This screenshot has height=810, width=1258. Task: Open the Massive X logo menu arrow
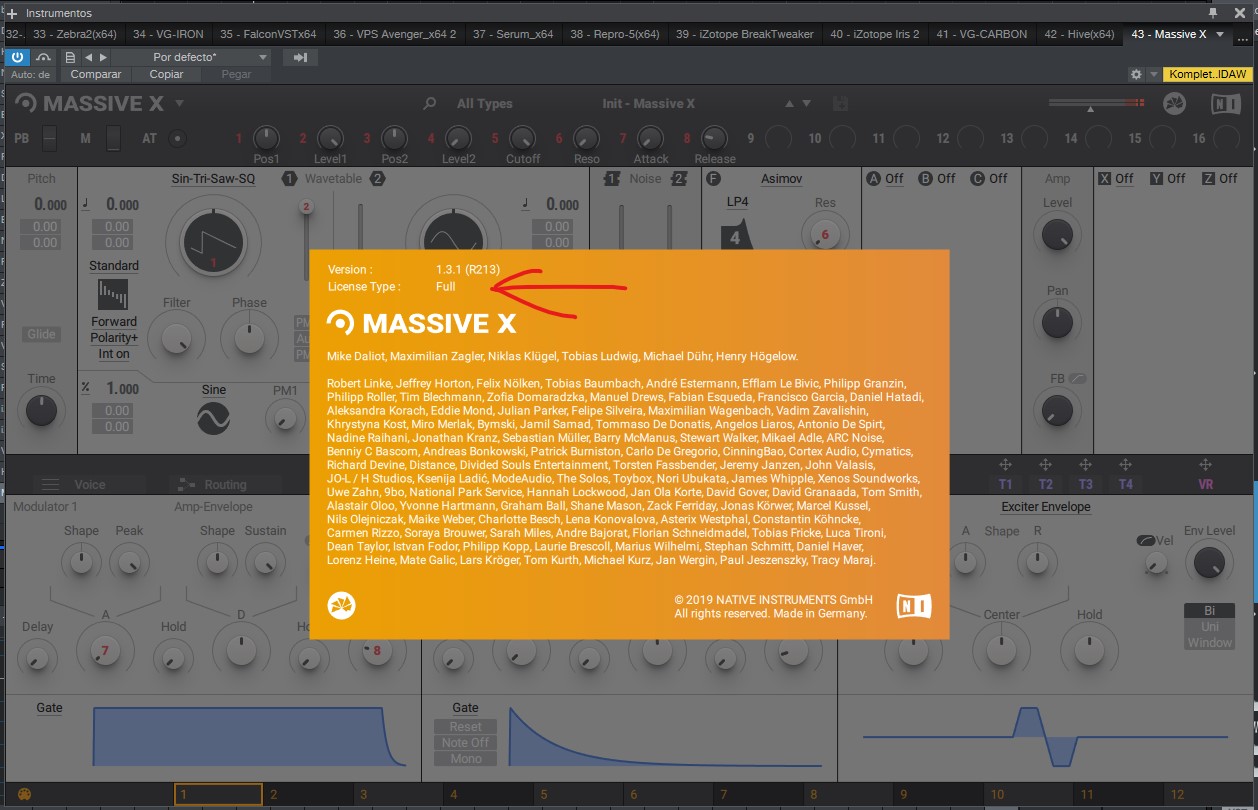[x=180, y=103]
